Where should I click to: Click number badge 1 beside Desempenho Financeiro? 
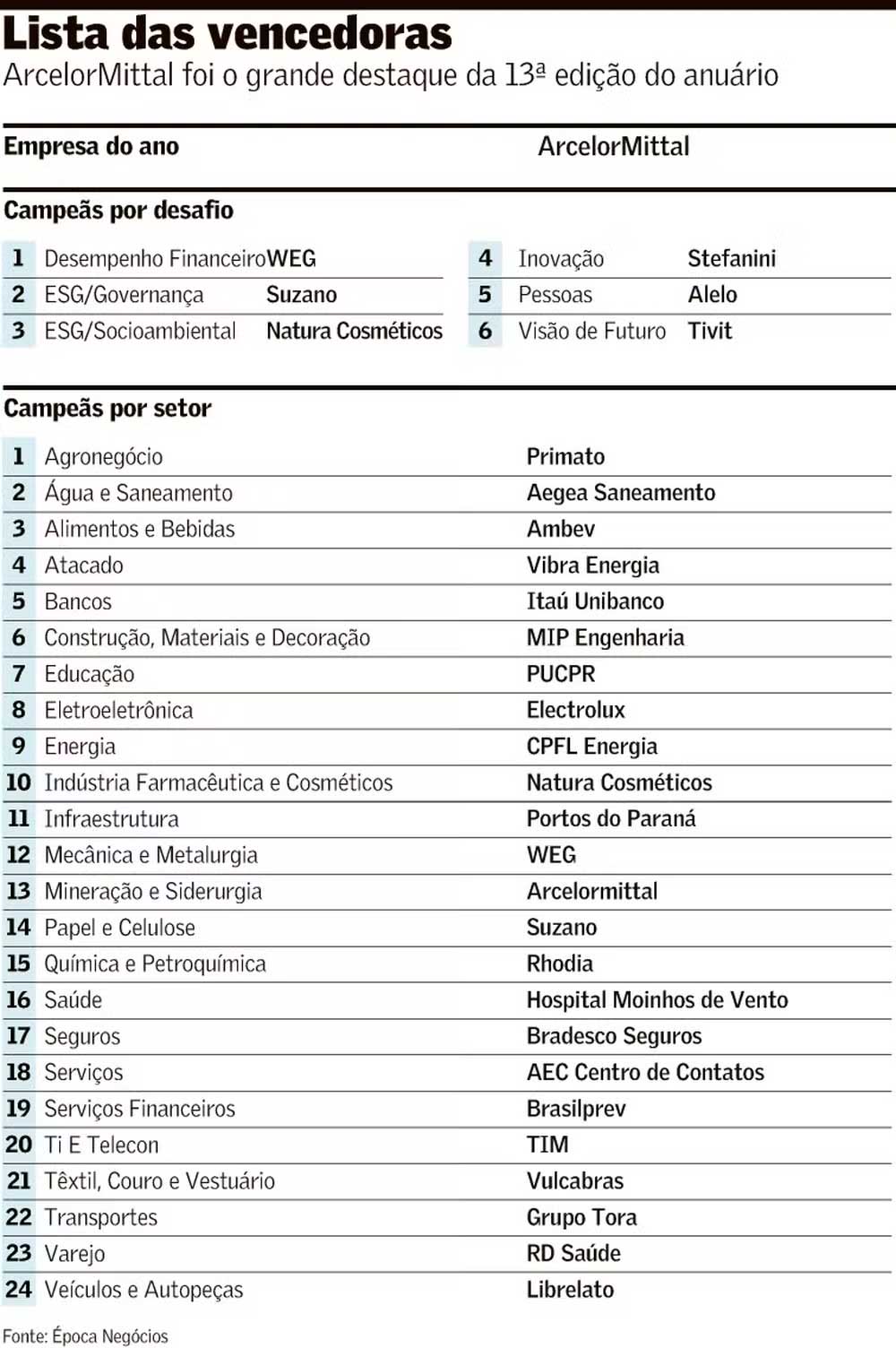[x=18, y=259]
